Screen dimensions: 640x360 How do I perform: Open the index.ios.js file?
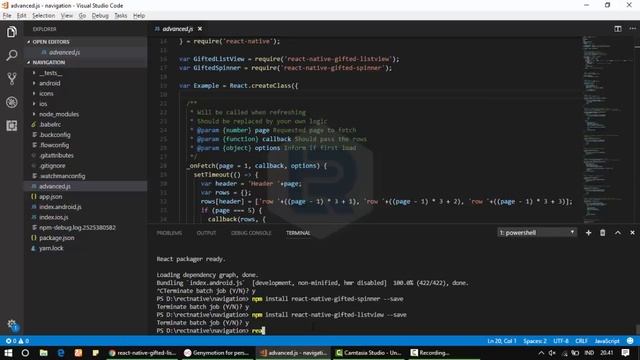coord(53,217)
